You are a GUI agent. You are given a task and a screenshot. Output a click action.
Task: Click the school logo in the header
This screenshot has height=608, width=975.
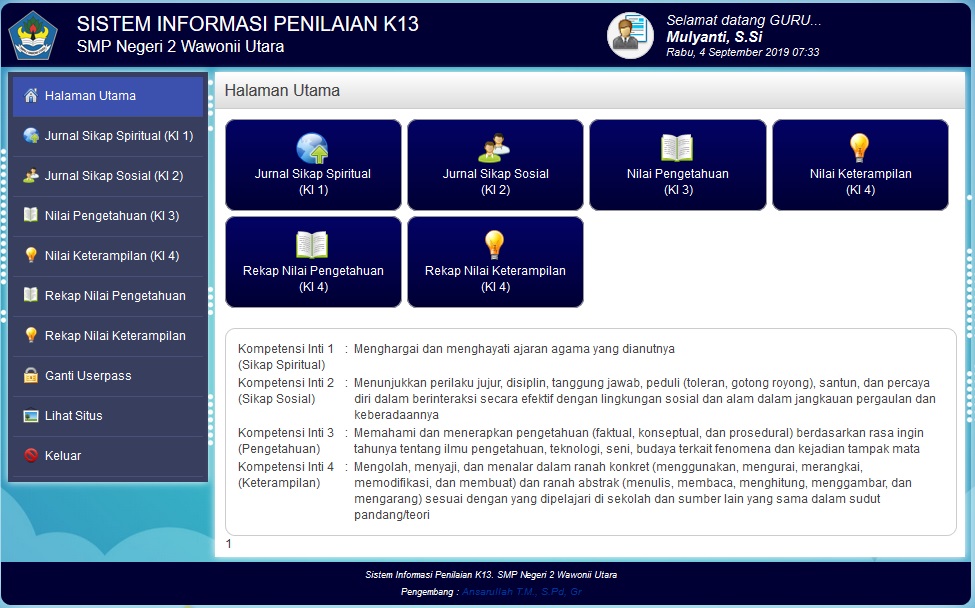(x=33, y=35)
